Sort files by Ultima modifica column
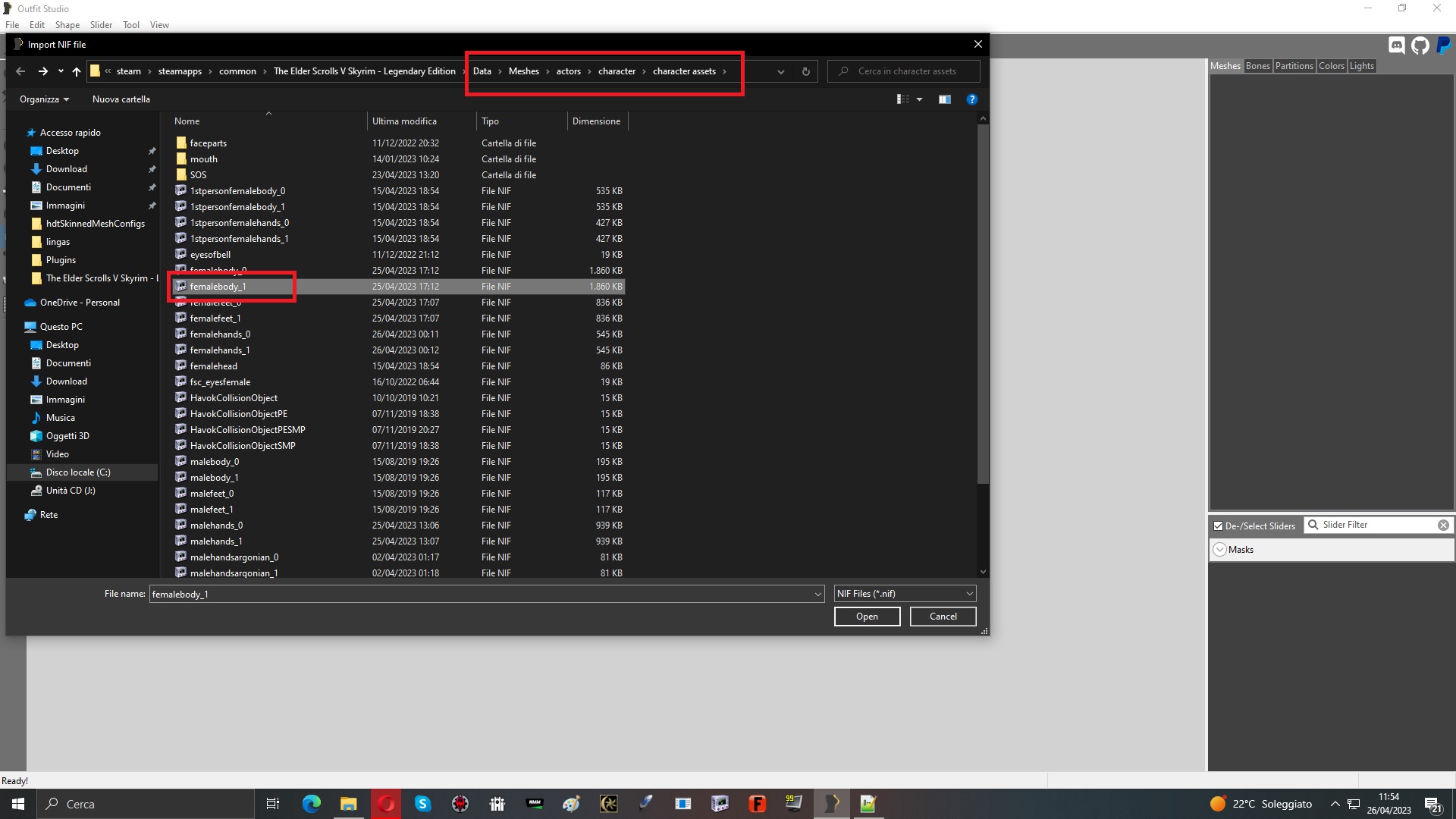 point(404,121)
